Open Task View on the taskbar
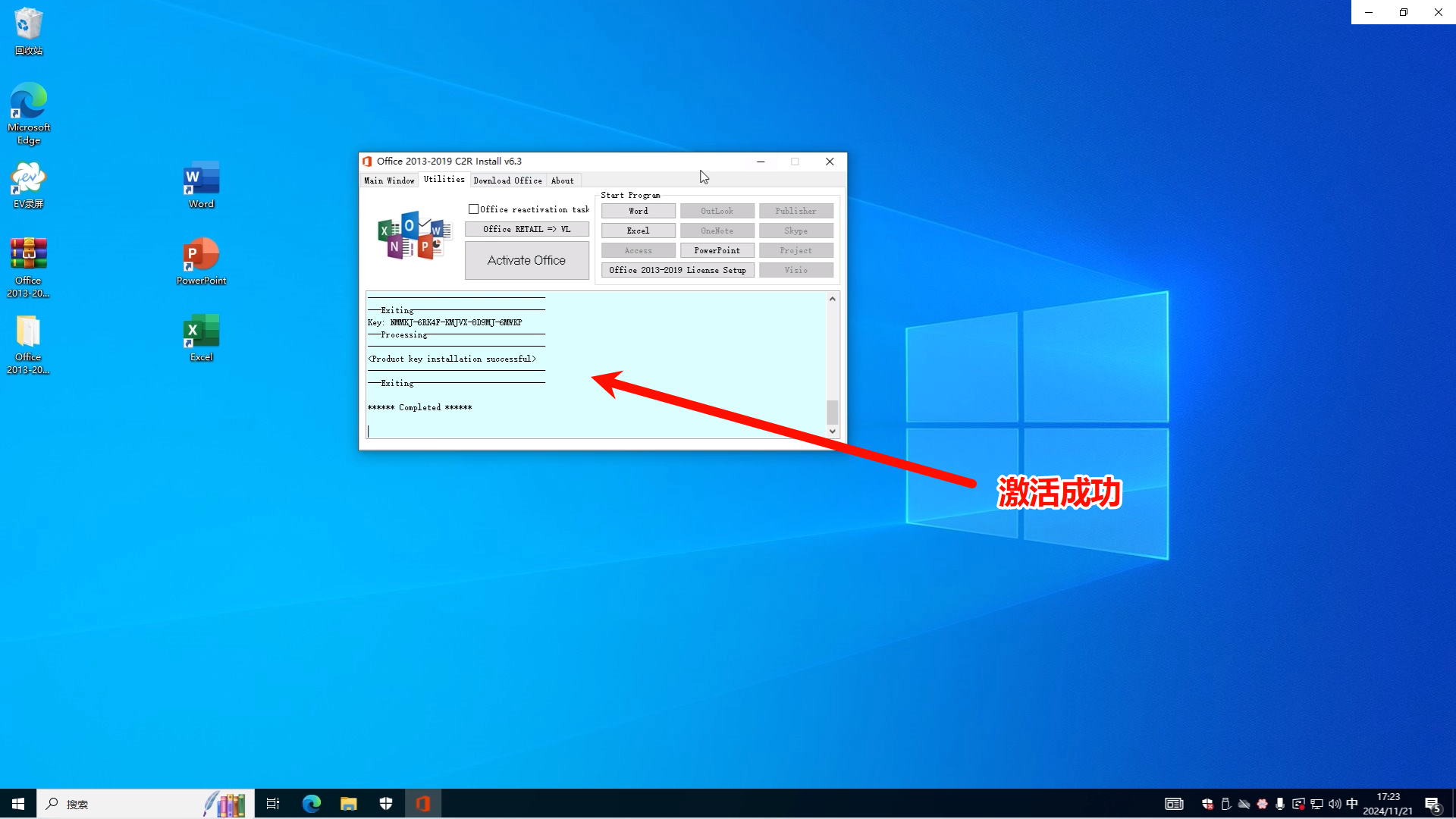This screenshot has width=1456, height=819. tap(273, 804)
